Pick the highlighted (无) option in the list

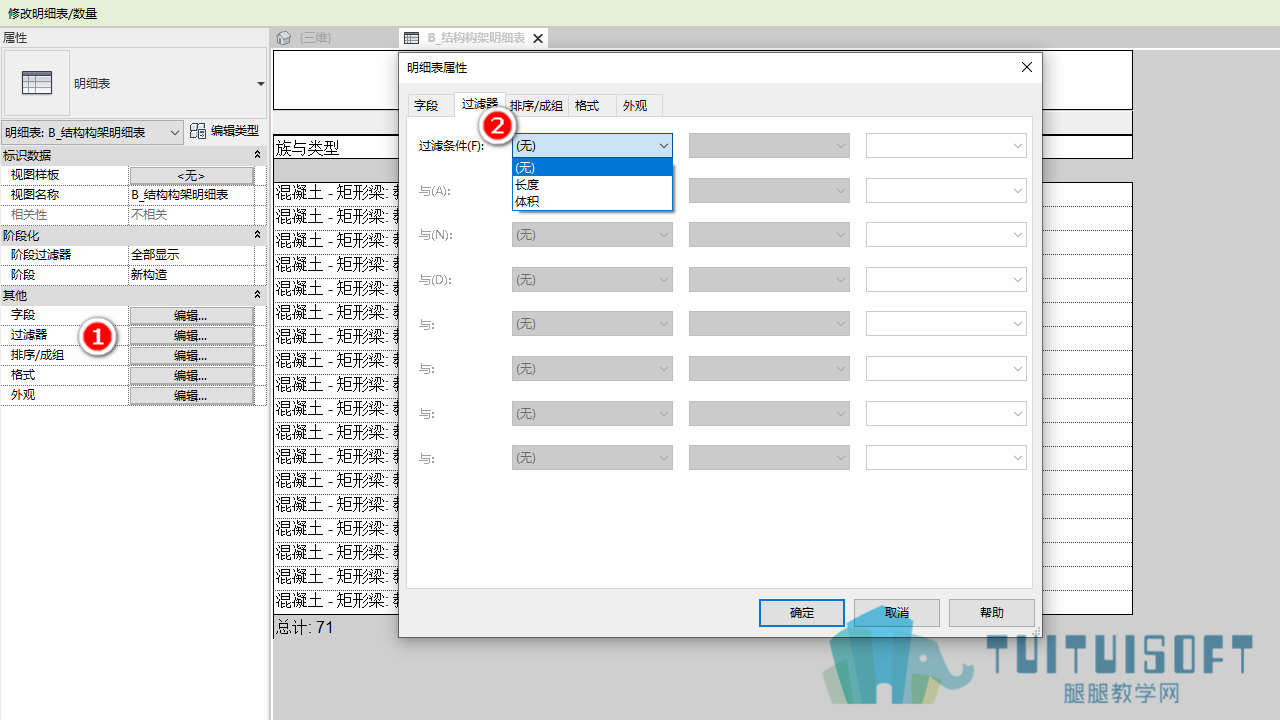tap(592, 167)
